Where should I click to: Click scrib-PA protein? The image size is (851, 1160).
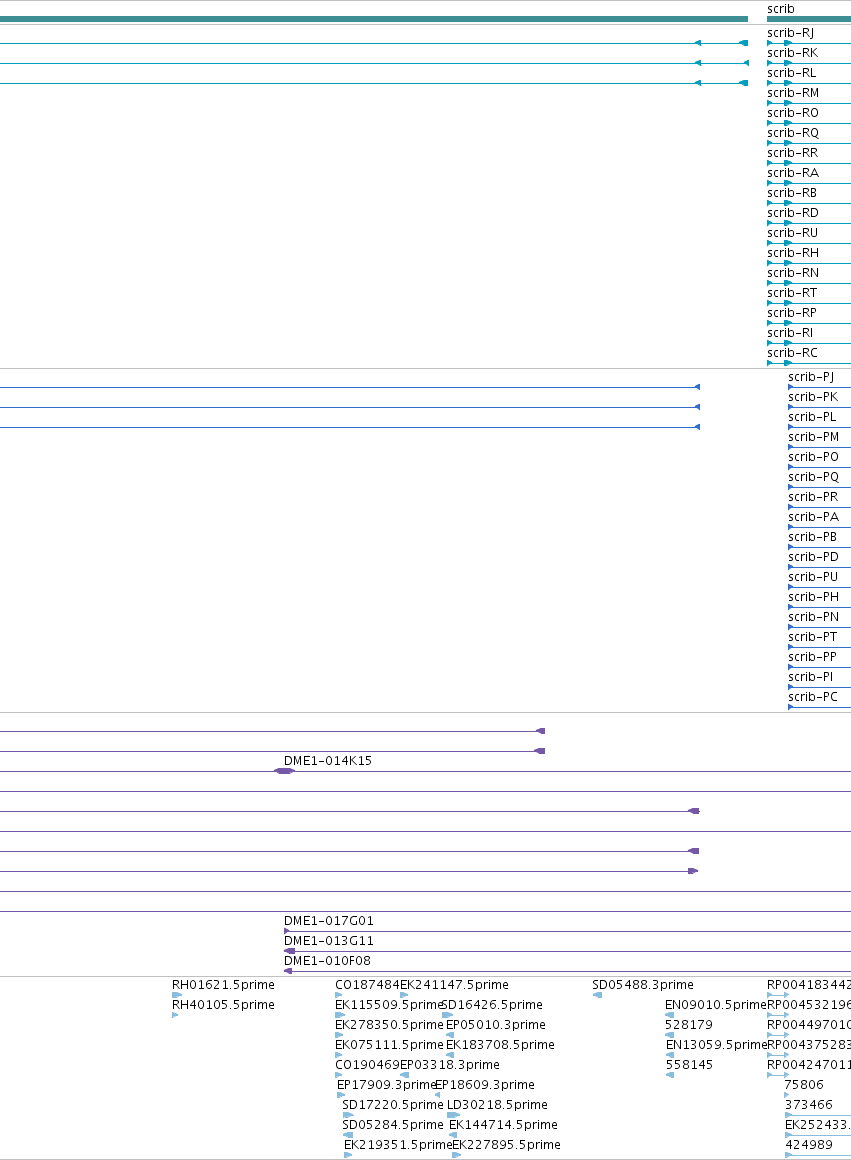[x=814, y=516]
